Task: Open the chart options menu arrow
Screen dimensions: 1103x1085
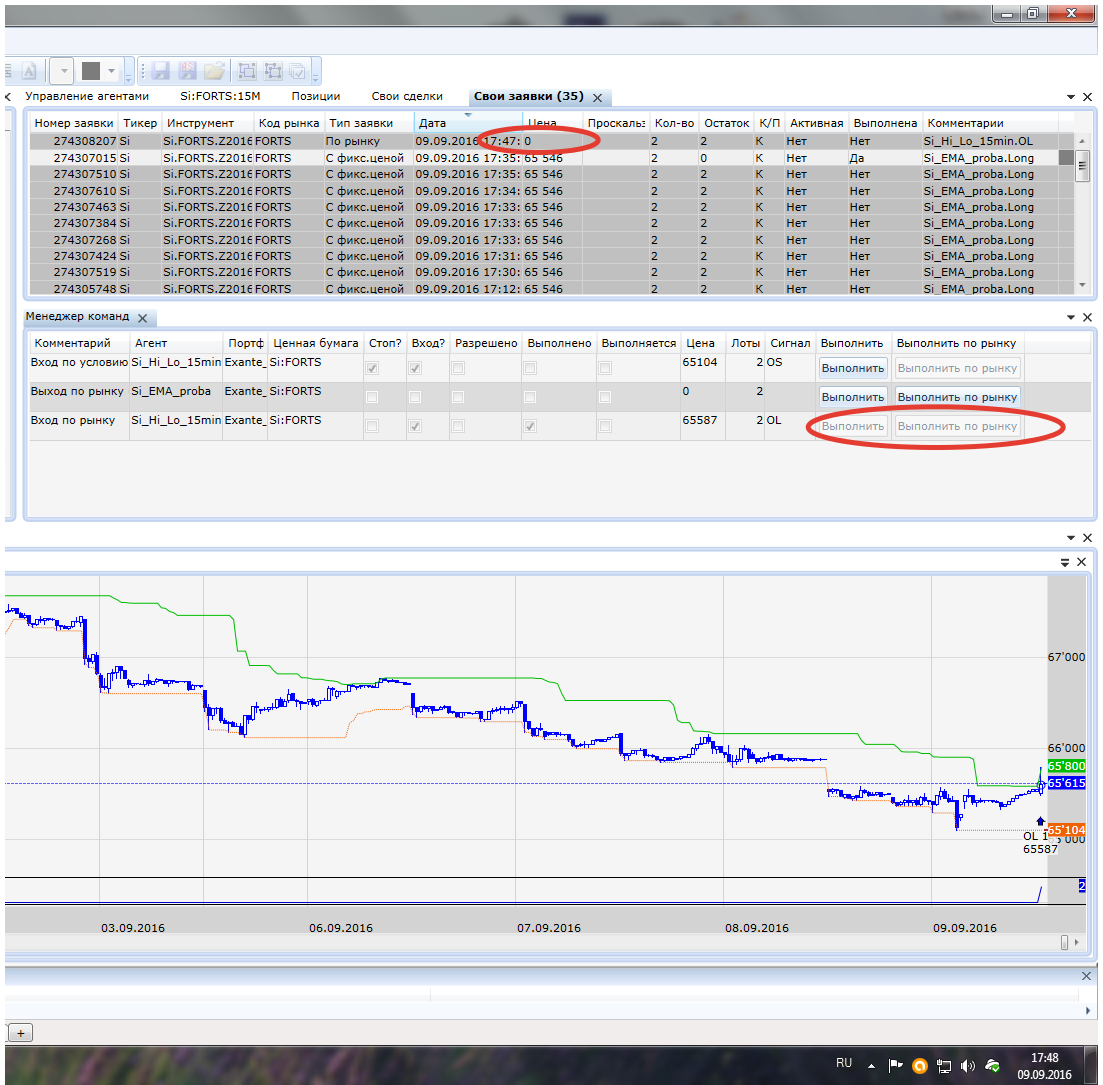Action: point(1065,562)
